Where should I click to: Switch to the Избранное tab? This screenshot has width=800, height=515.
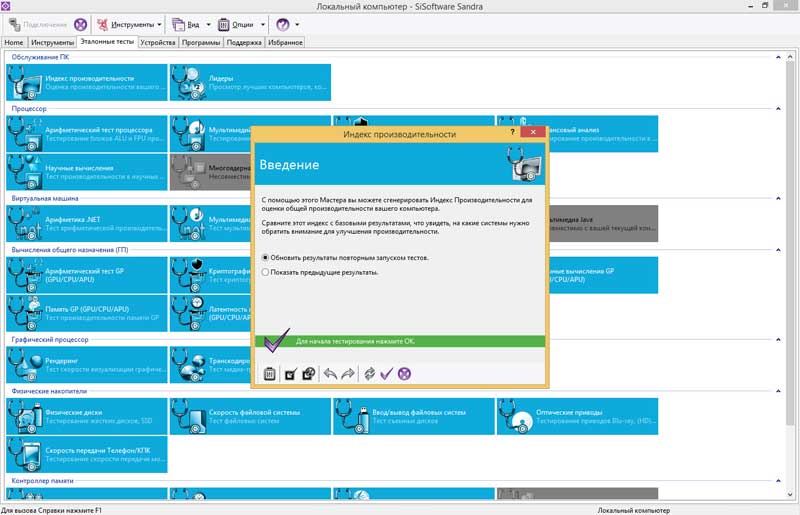(285, 42)
